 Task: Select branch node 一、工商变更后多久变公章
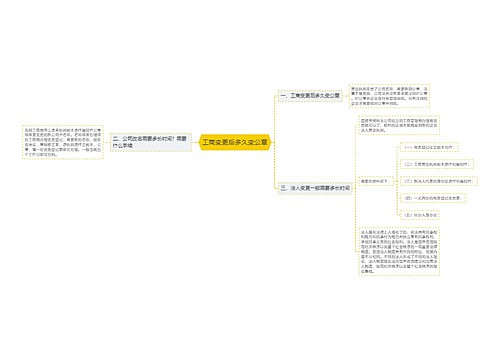[310, 96]
